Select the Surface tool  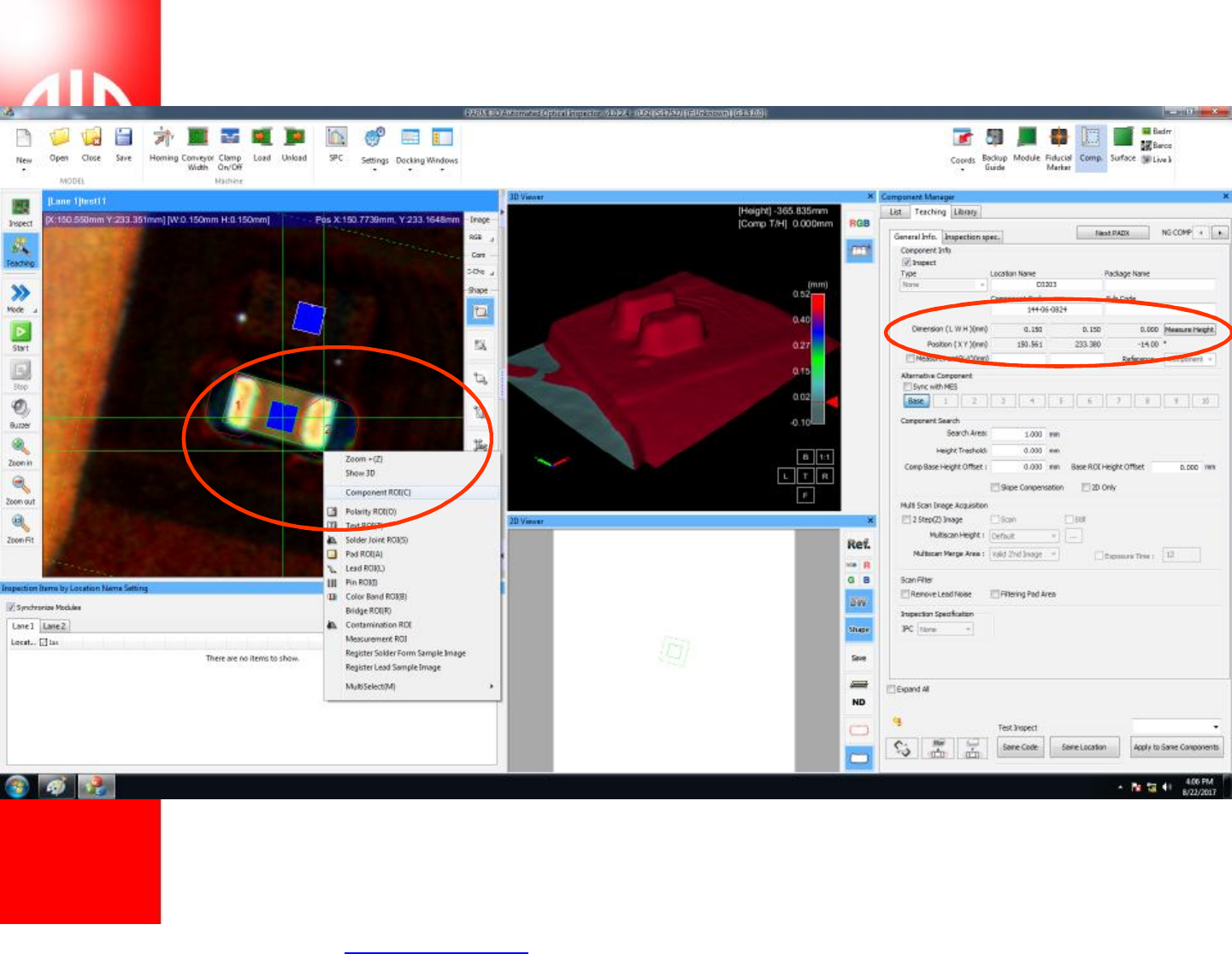(1123, 138)
